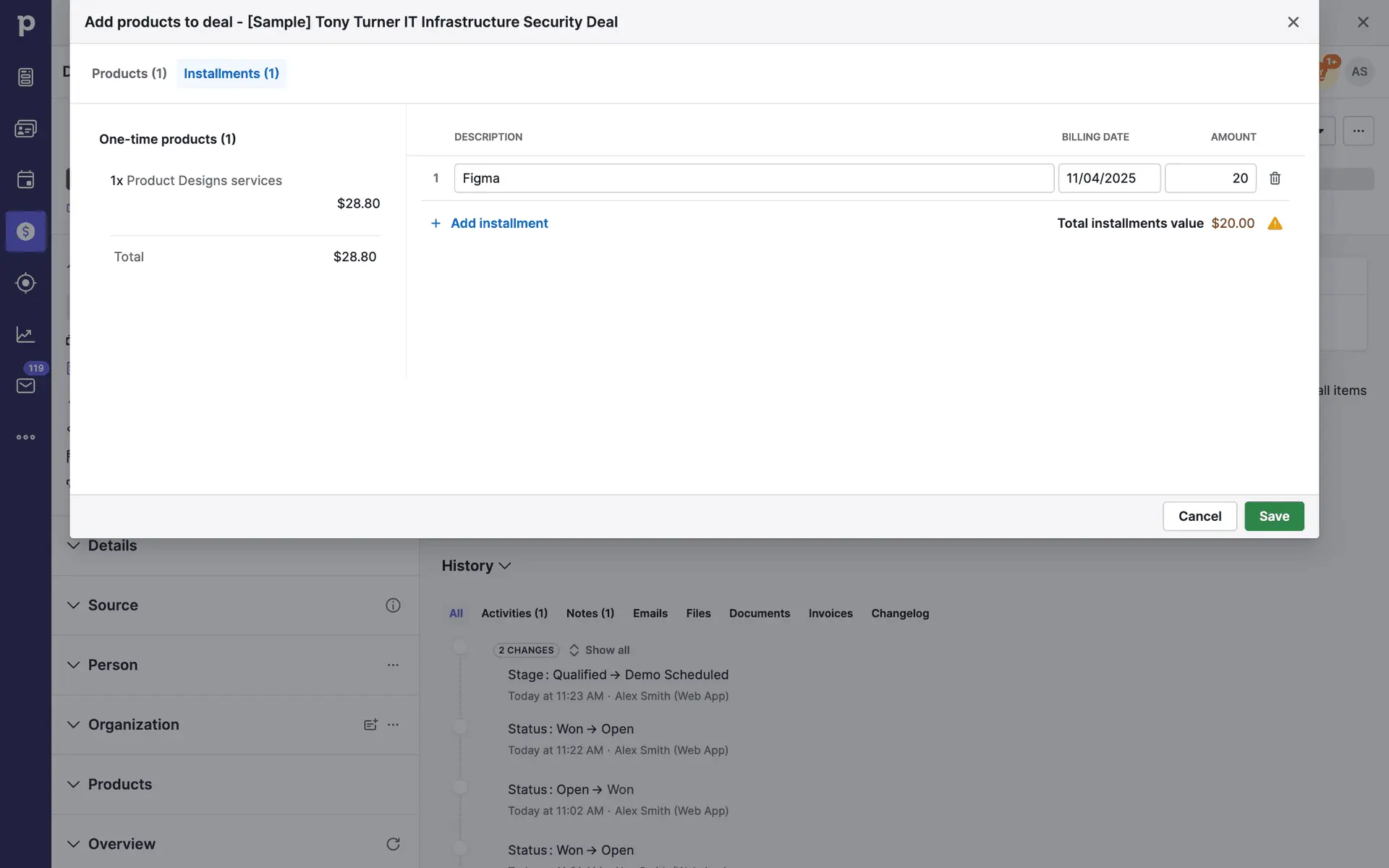Open the Mail inbox sidebar icon
1389x868 pixels.
point(25,386)
